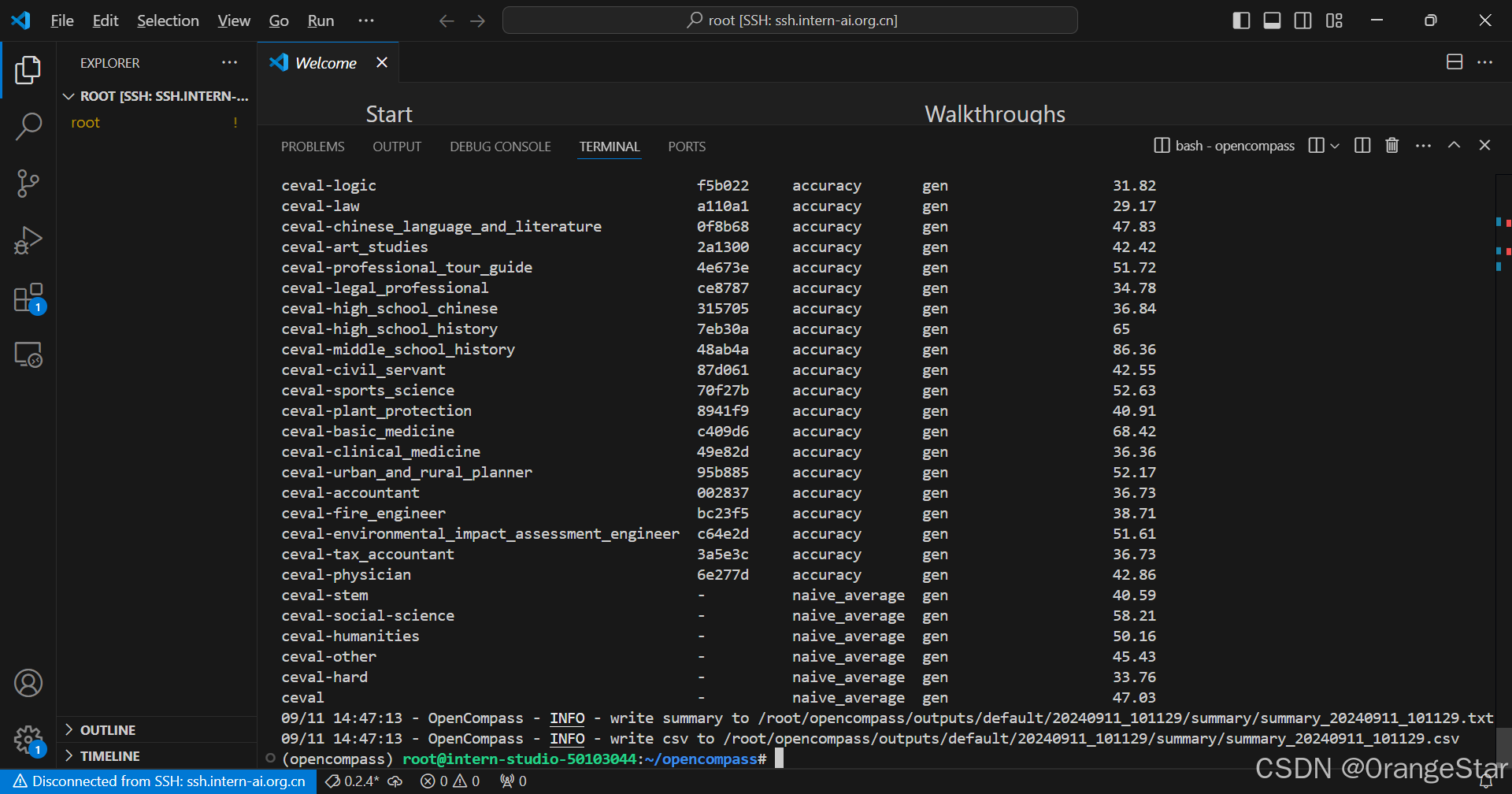
Task: Open the Extensions view icon
Action: (x=28, y=298)
